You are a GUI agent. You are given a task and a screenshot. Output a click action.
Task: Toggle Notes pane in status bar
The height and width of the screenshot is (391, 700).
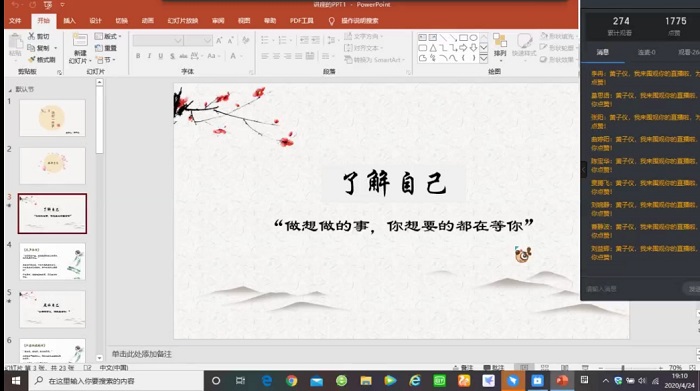462,367
